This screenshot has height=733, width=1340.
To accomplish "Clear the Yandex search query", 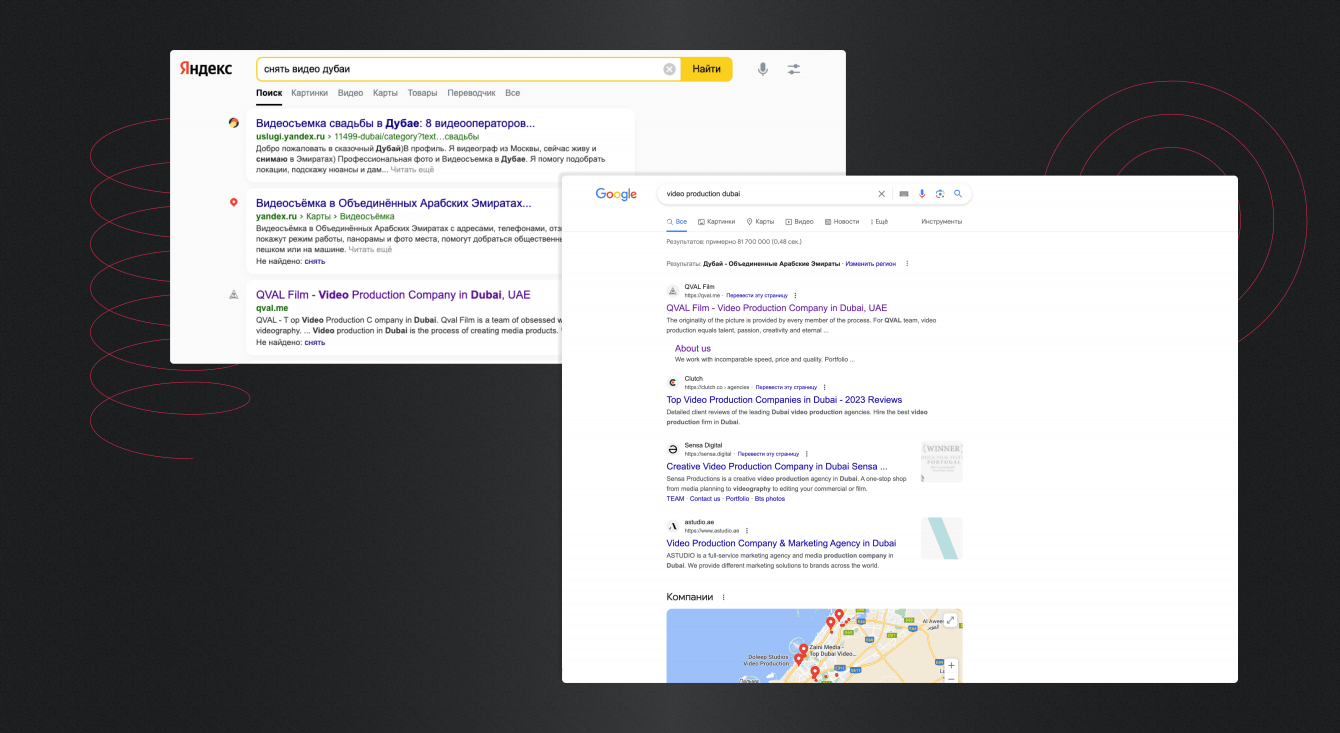I will click(x=669, y=69).
